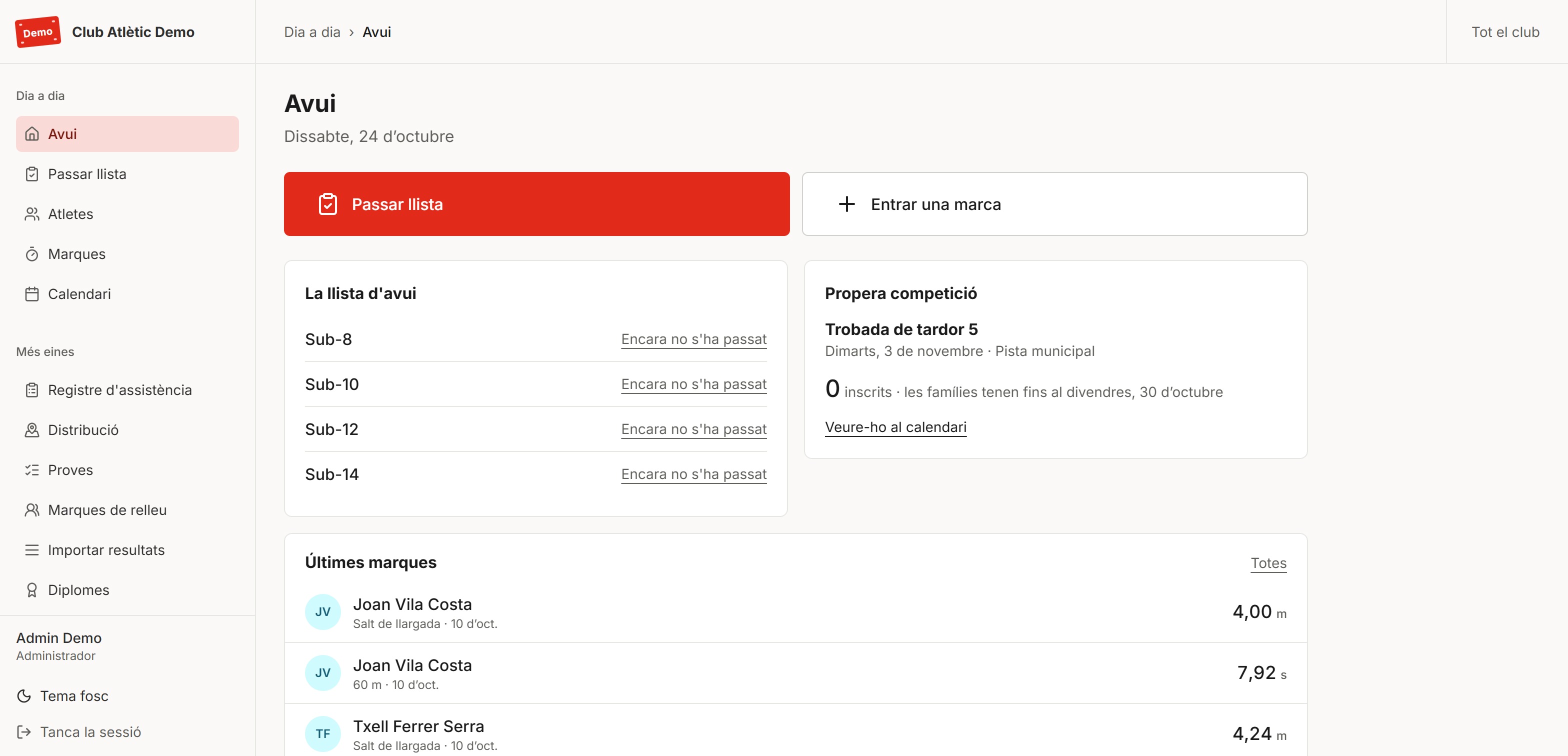Click the big red Passar llista button
The width and height of the screenshot is (1568, 756).
click(x=536, y=204)
